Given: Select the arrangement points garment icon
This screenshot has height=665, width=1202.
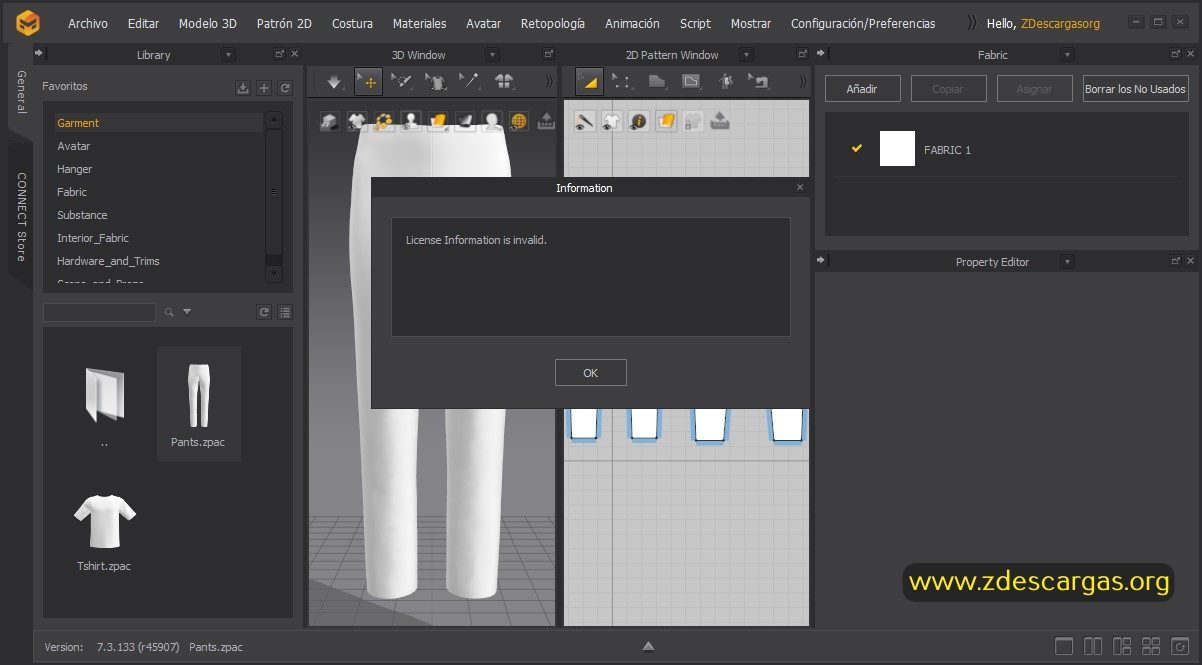Looking at the screenshot, I should pos(504,82).
